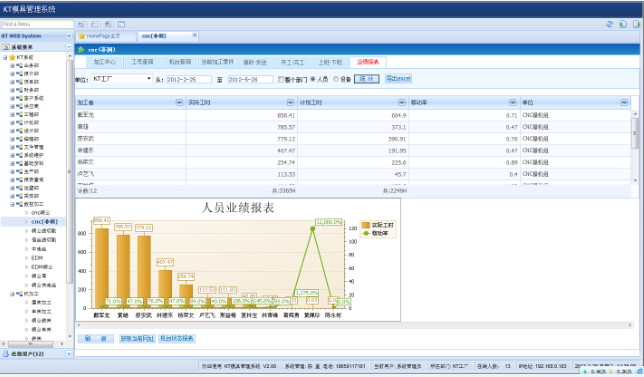644x377 pixels.
Task: Open the 当前加工零件 tab
Action: pos(217,62)
